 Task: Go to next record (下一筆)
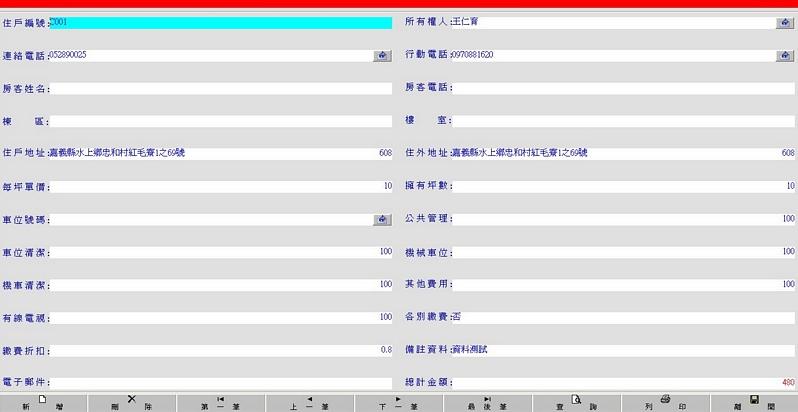coord(398,403)
